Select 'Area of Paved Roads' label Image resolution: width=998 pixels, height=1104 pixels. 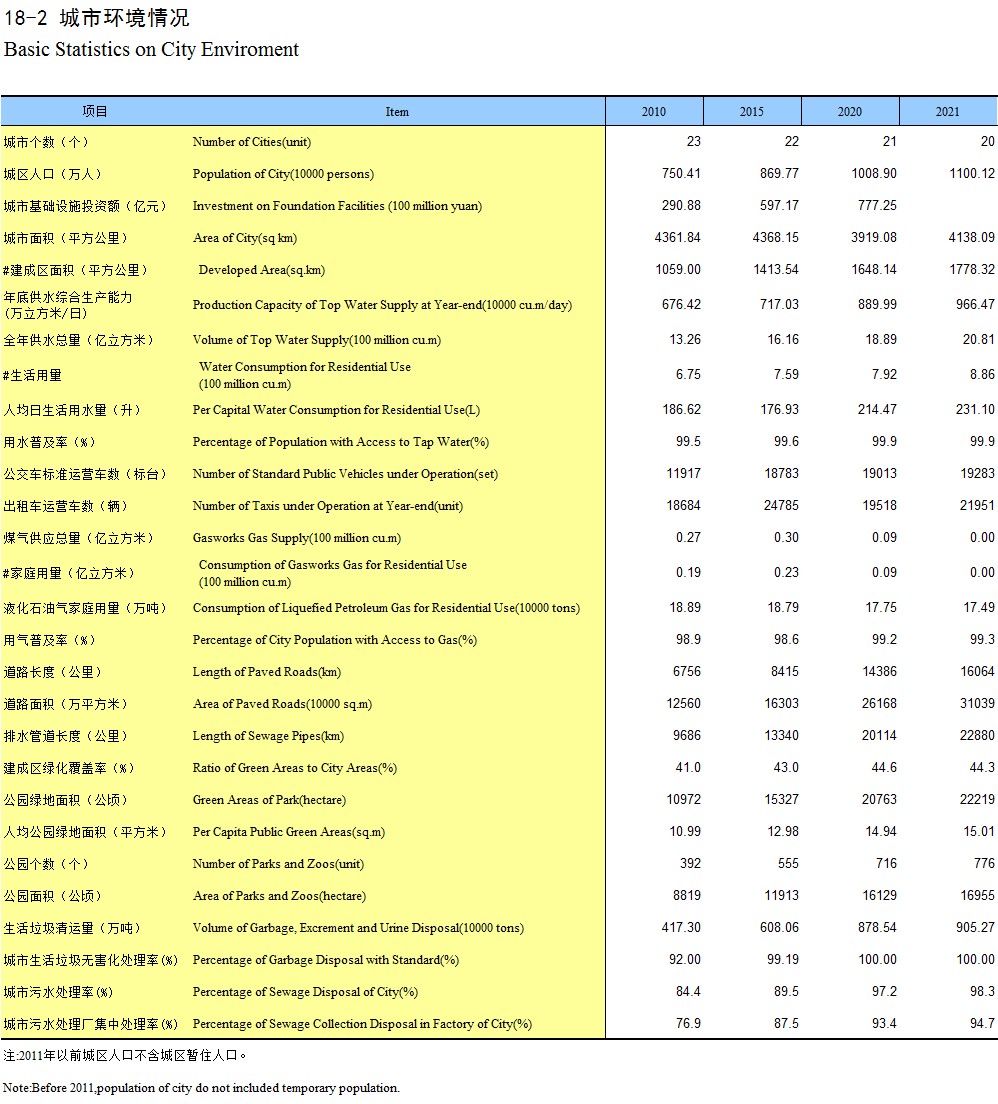click(282, 704)
